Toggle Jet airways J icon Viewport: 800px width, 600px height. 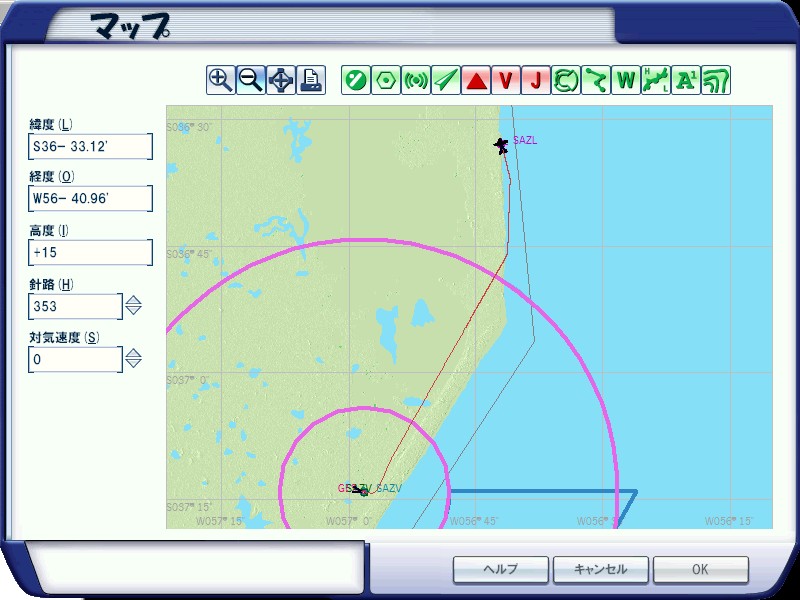536,80
